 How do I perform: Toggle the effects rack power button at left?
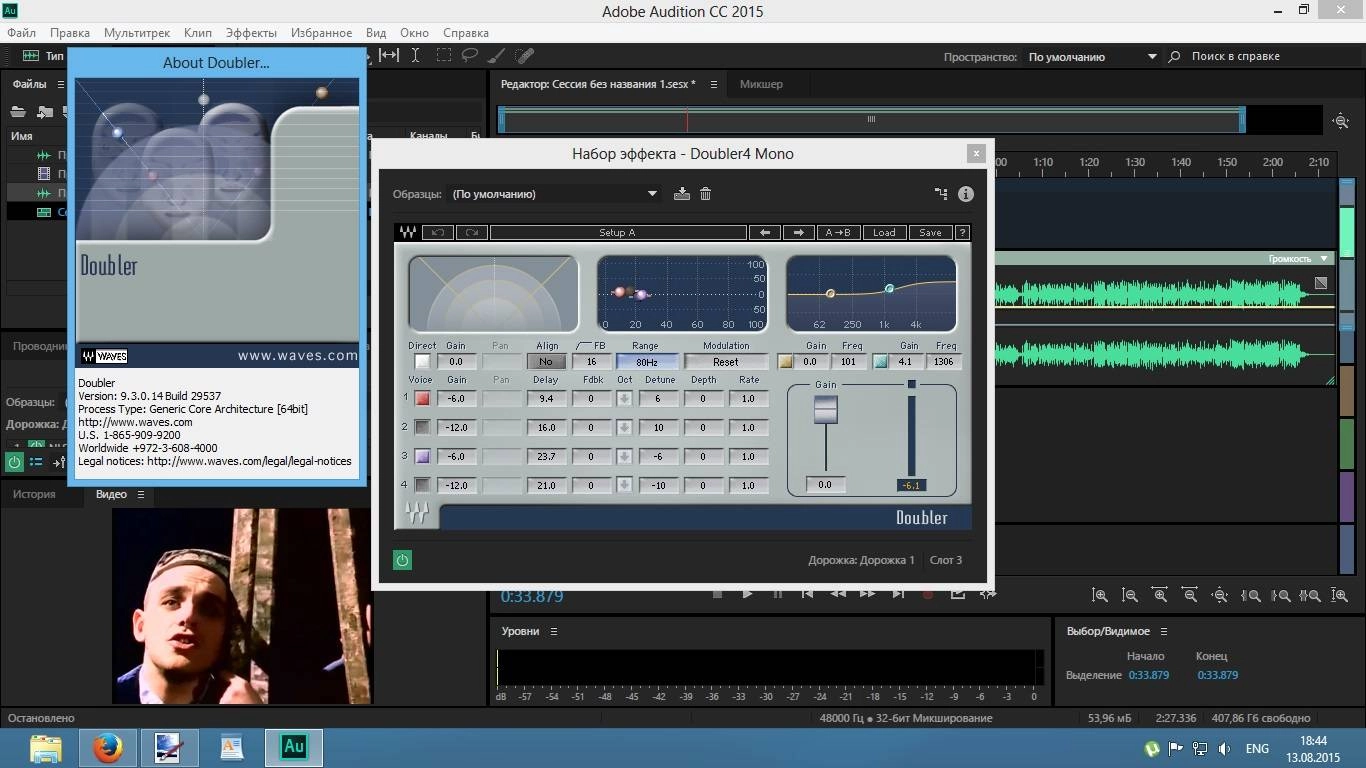point(14,462)
